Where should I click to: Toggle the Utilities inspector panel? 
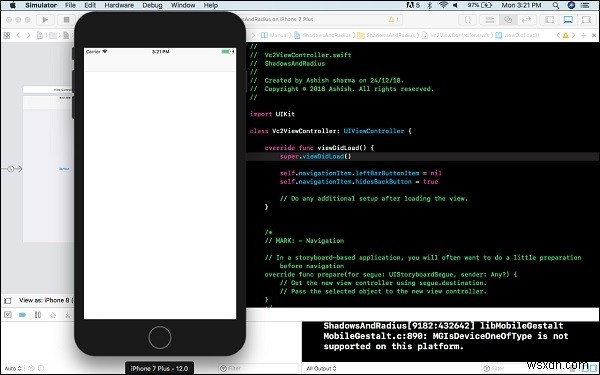(586, 20)
